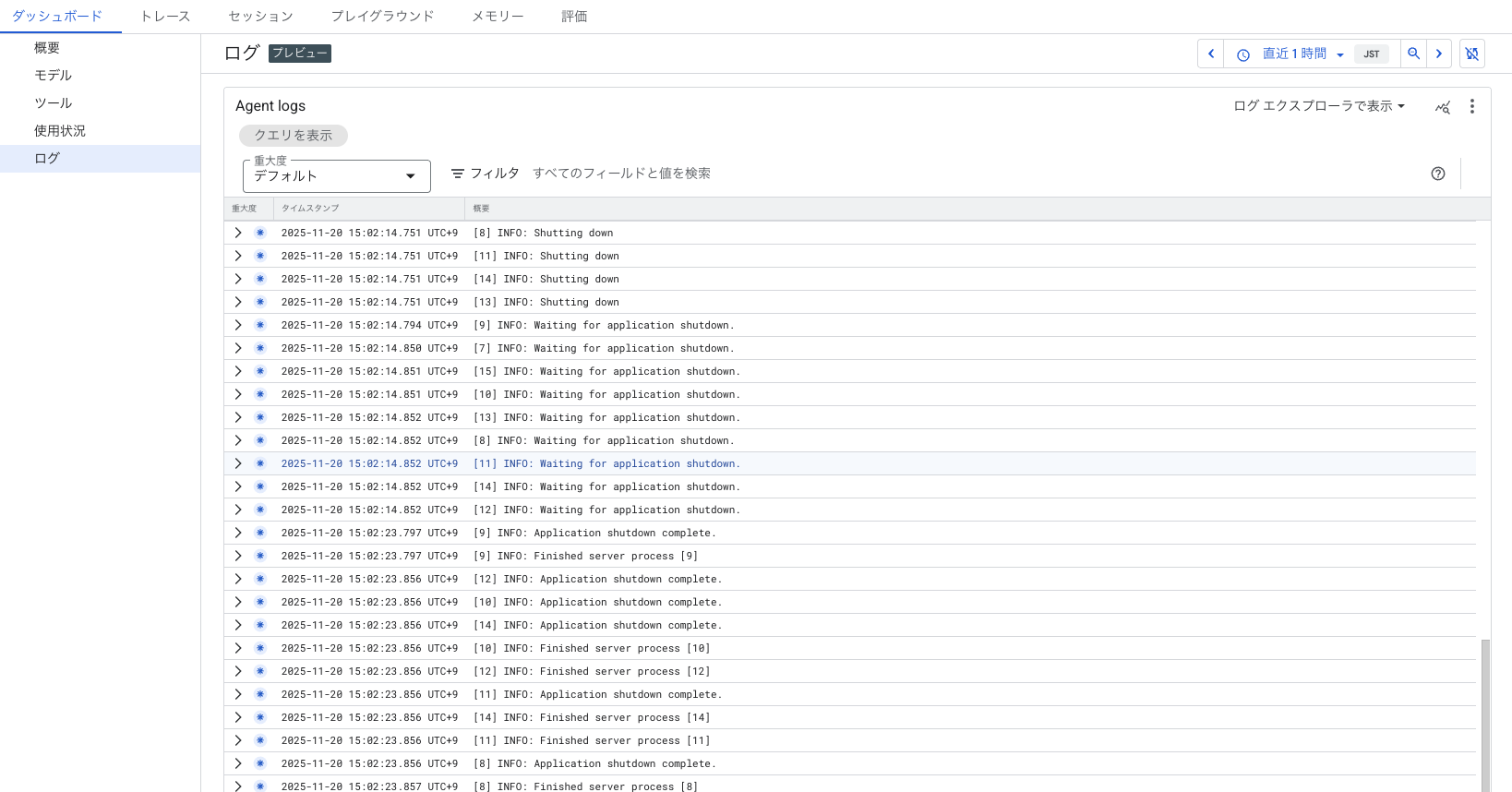Click the クエリを表示 button
The height and width of the screenshot is (792, 1512).
coord(293,136)
